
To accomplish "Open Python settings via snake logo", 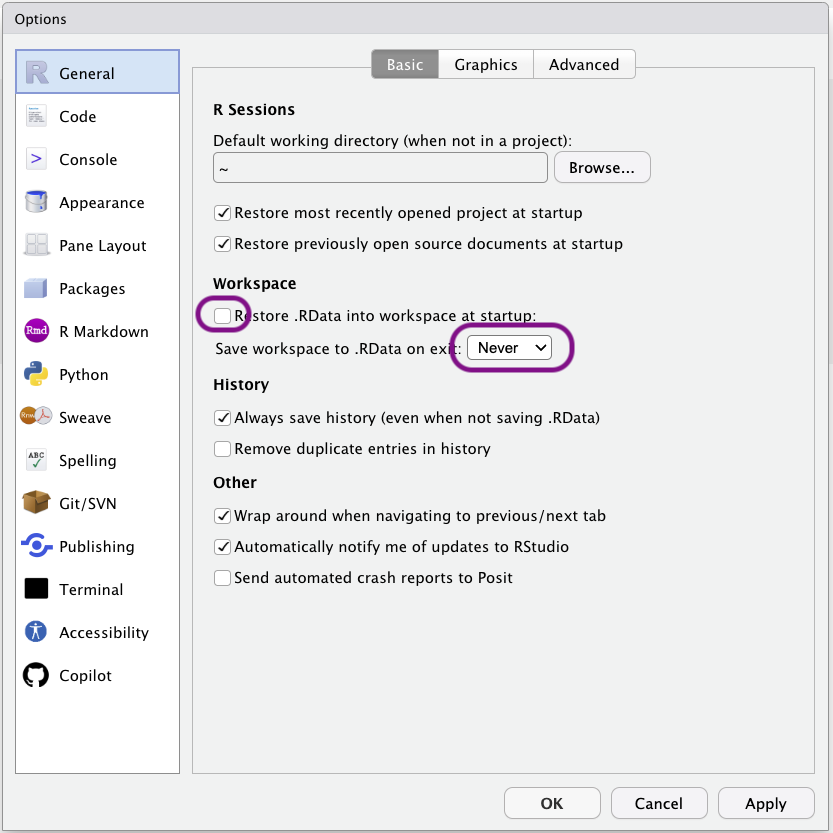I will click(x=36, y=374).
